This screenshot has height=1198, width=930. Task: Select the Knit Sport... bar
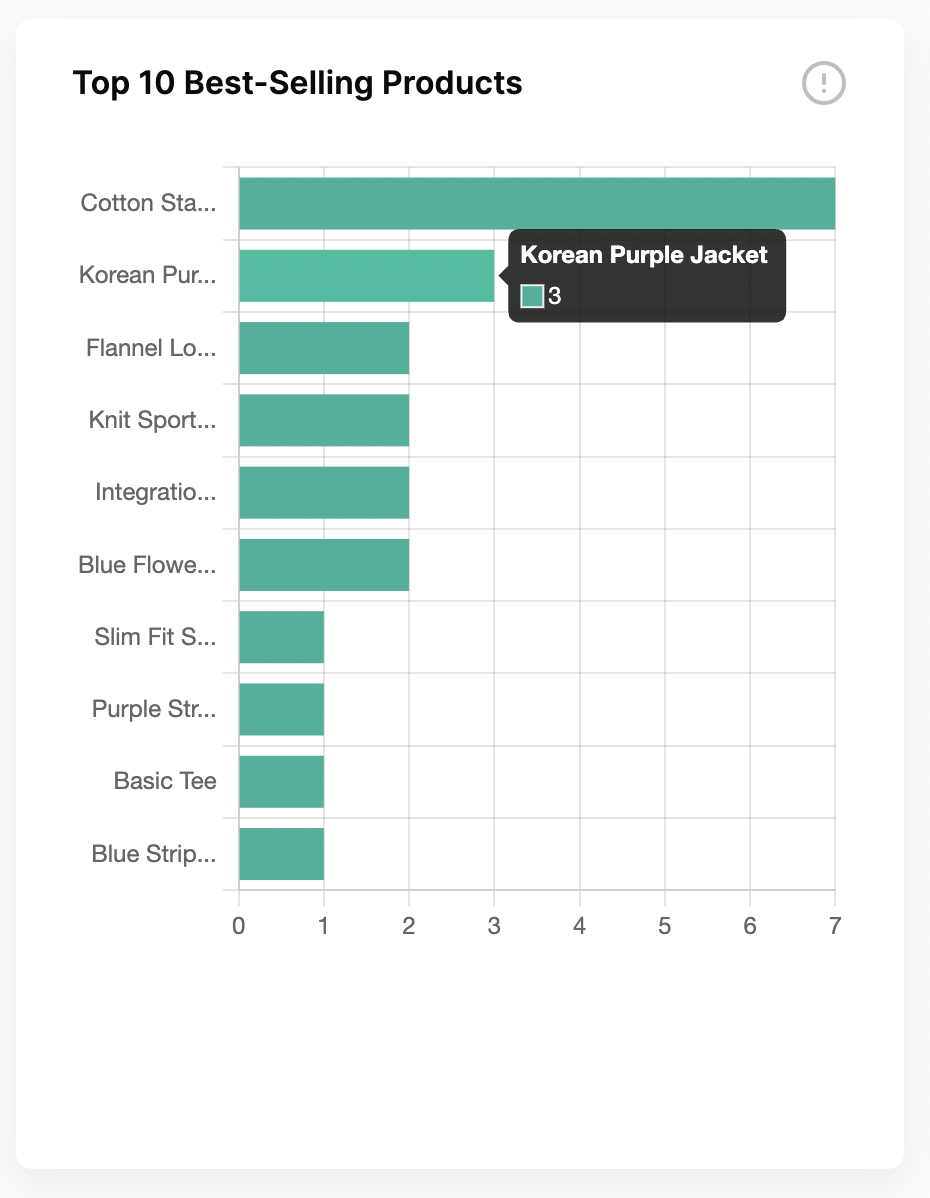324,420
